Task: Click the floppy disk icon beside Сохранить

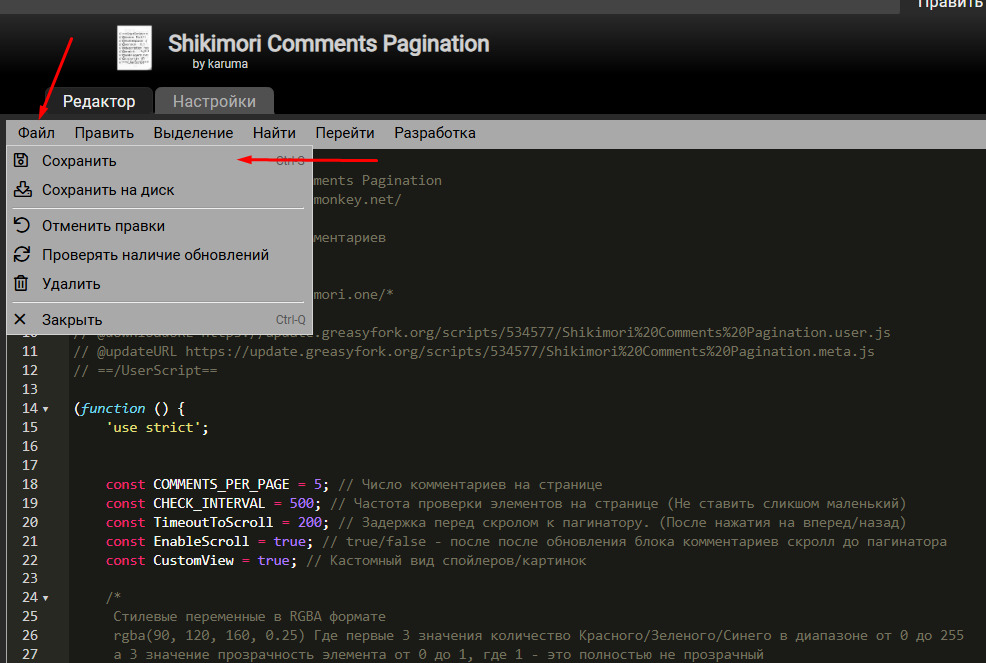Action: [21, 161]
